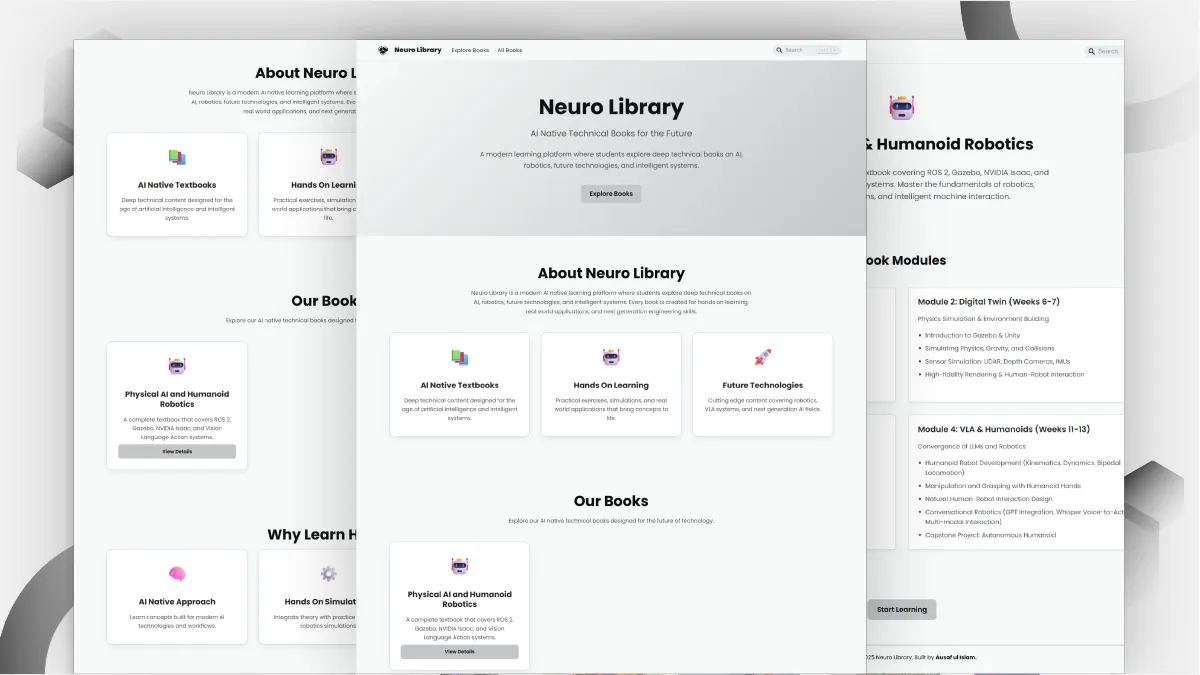Click Physical AI and Humanoid Robotics title, center card
The image size is (1200, 675).
(x=460, y=599)
